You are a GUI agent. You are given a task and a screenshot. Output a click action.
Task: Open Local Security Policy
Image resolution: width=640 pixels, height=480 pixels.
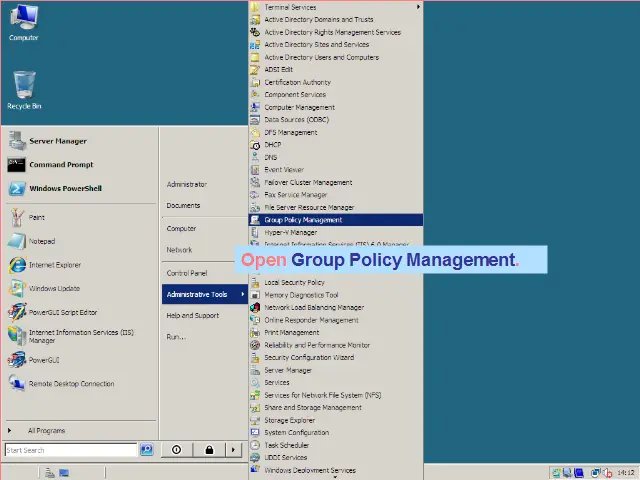point(336,282)
